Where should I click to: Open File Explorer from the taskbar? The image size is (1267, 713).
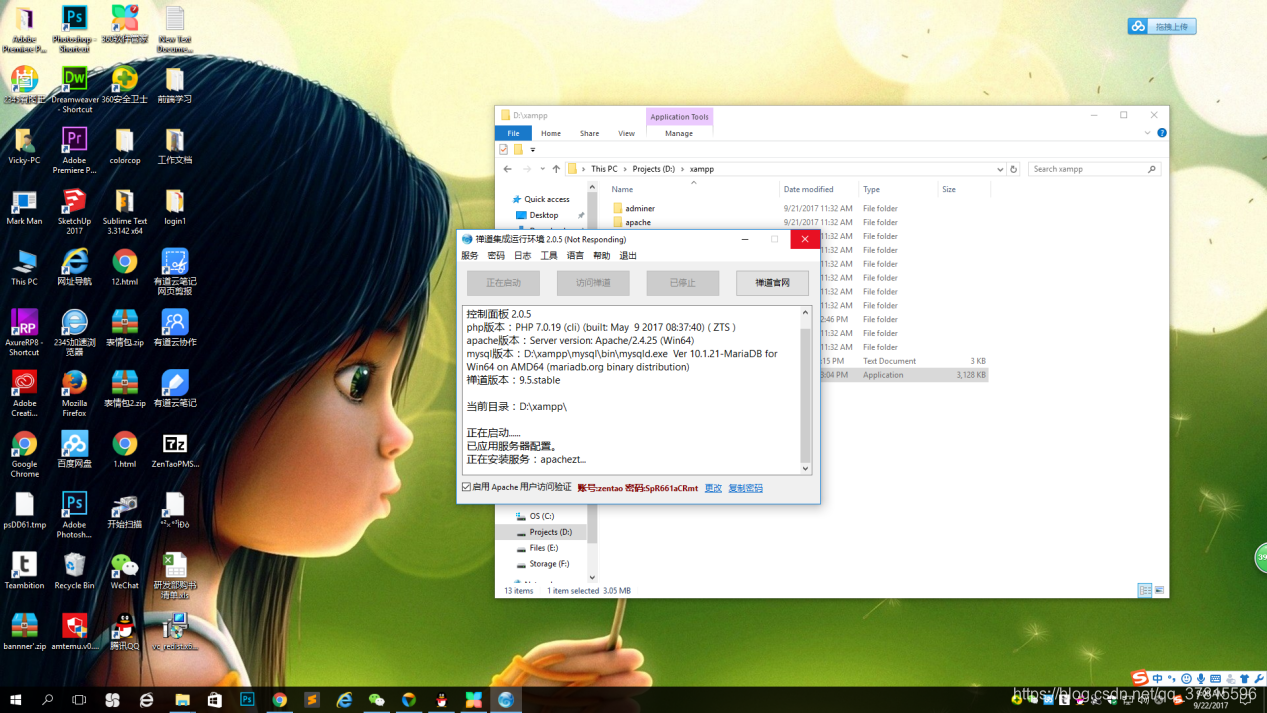pyautogui.click(x=182, y=700)
